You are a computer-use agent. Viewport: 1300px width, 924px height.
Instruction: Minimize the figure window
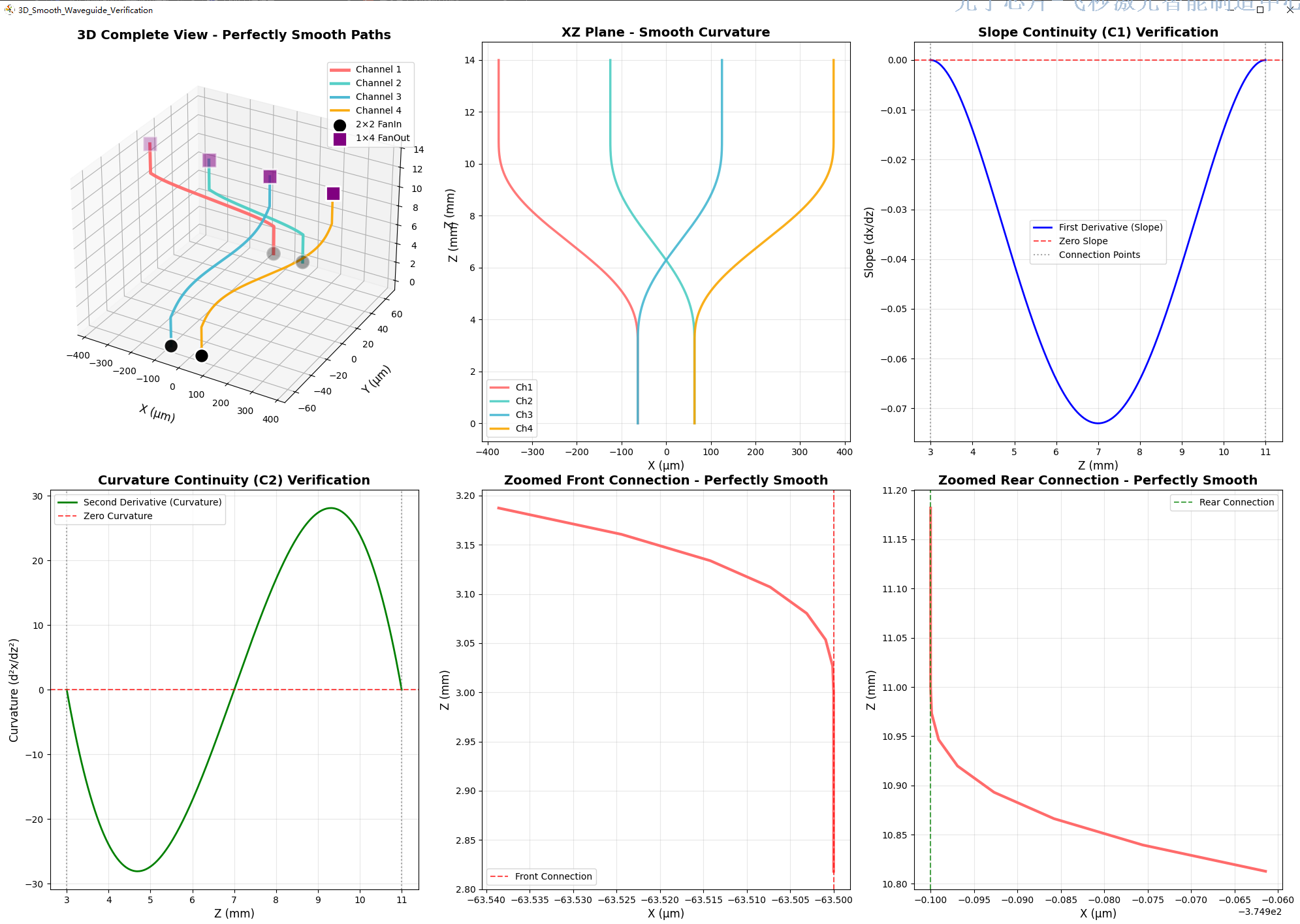pos(1230,10)
